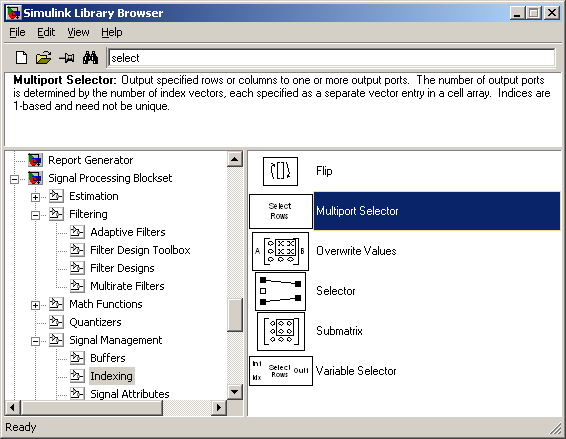Select the Overwrite Values block icon
This screenshot has width=566, height=439.
pos(280,251)
